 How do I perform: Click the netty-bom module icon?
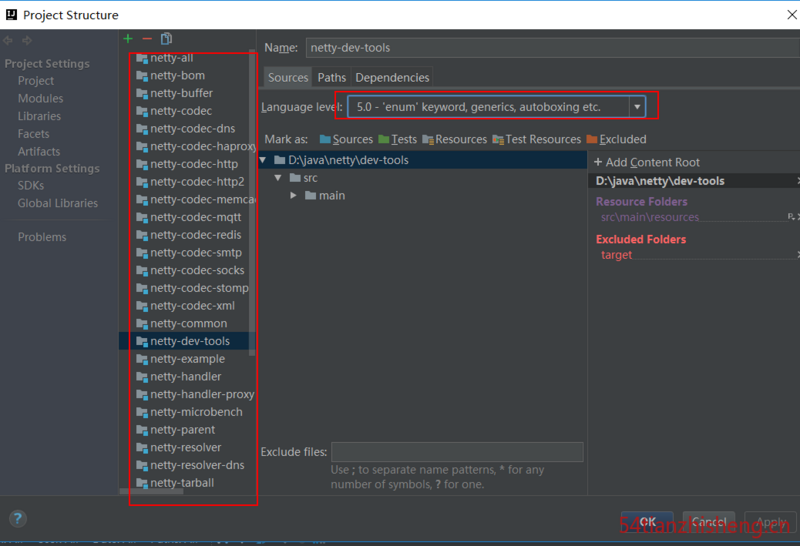coord(142,76)
